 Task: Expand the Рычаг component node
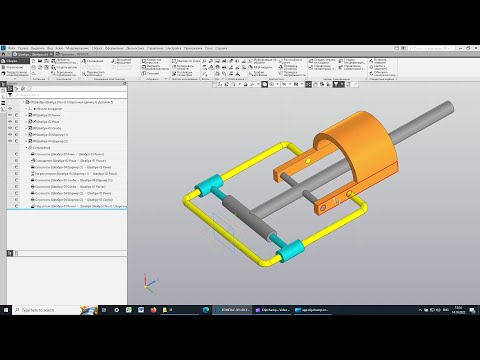click(x=26, y=115)
